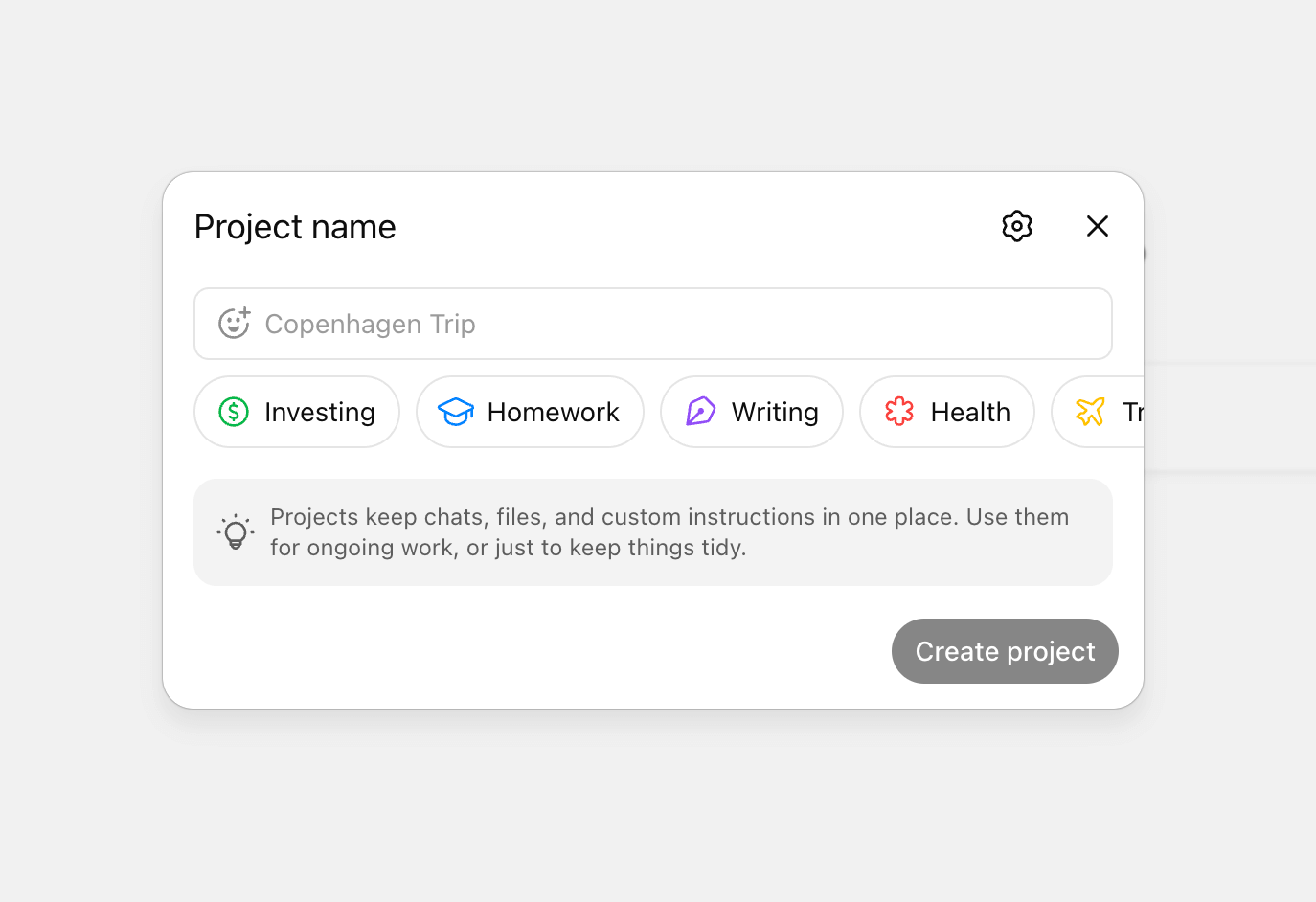Image resolution: width=1316 pixels, height=902 pixels.
Task: Open the emoji picker in name field
Action: point(234,324)
